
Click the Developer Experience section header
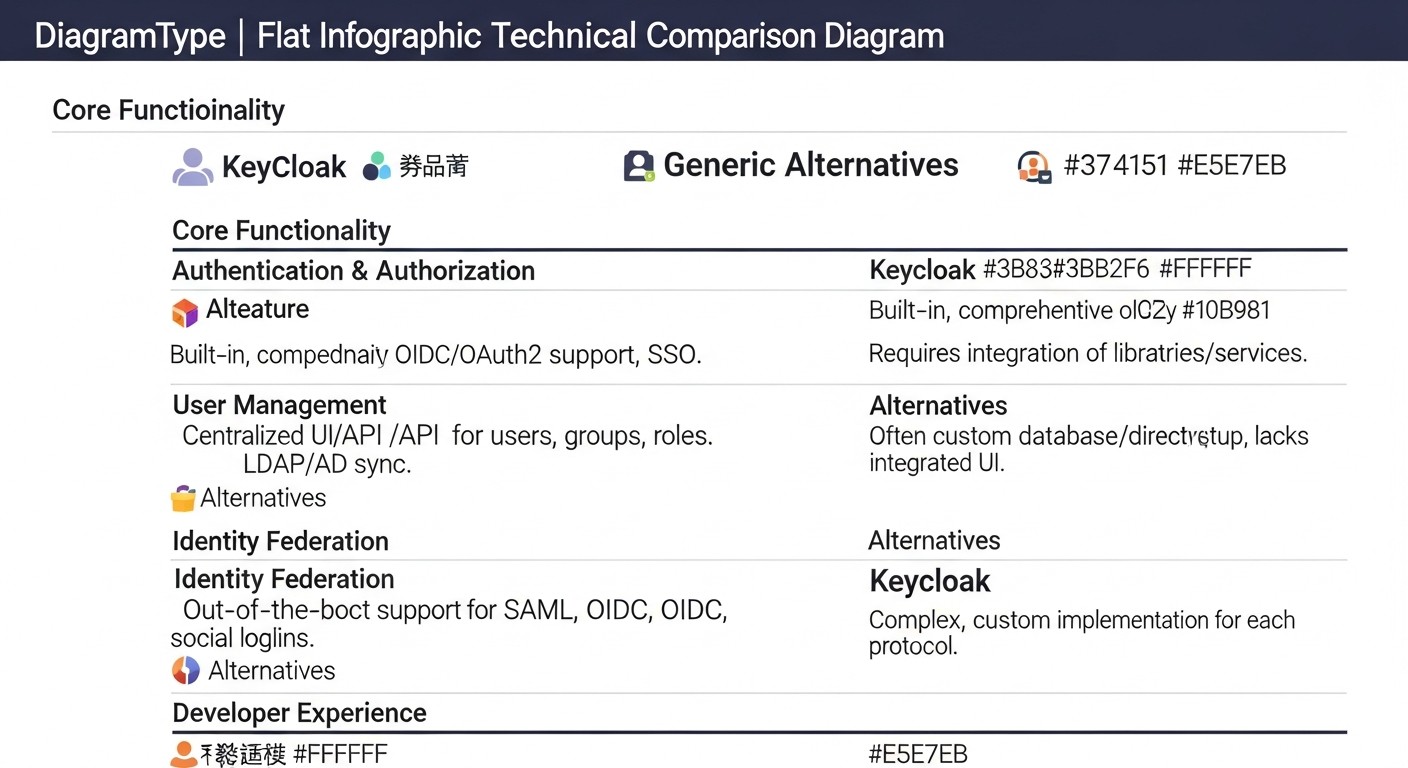coord(299,713)
